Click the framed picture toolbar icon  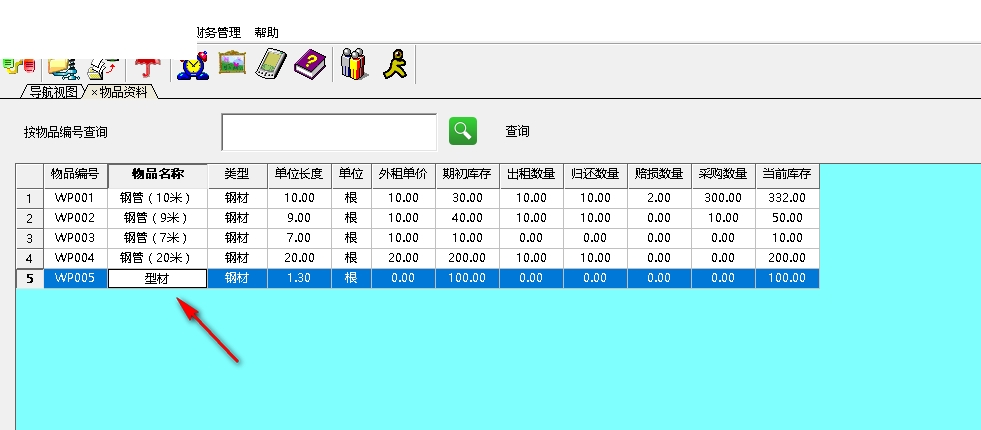(232, 64)
